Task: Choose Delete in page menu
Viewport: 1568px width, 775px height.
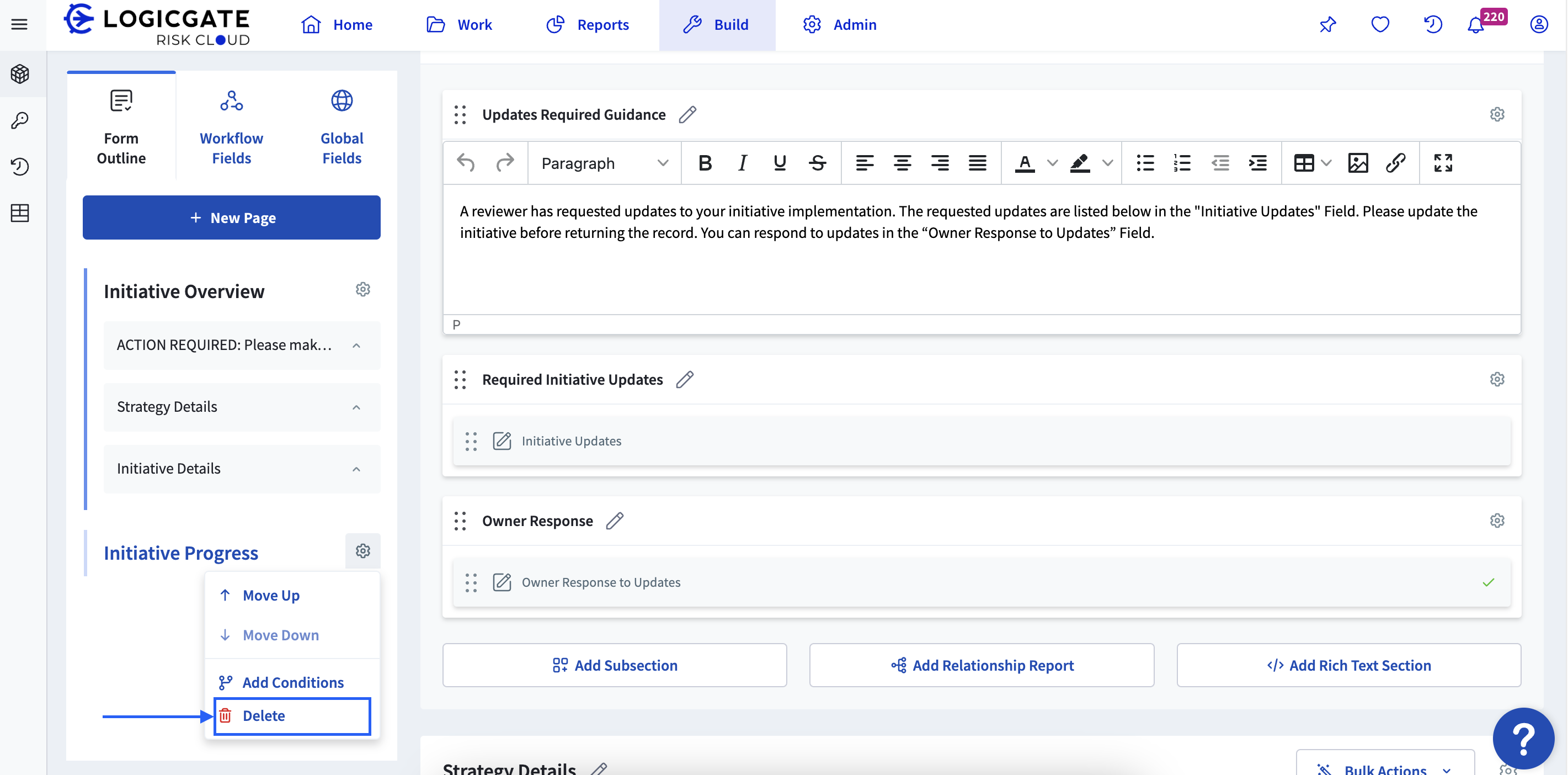Action: point(292,716)
